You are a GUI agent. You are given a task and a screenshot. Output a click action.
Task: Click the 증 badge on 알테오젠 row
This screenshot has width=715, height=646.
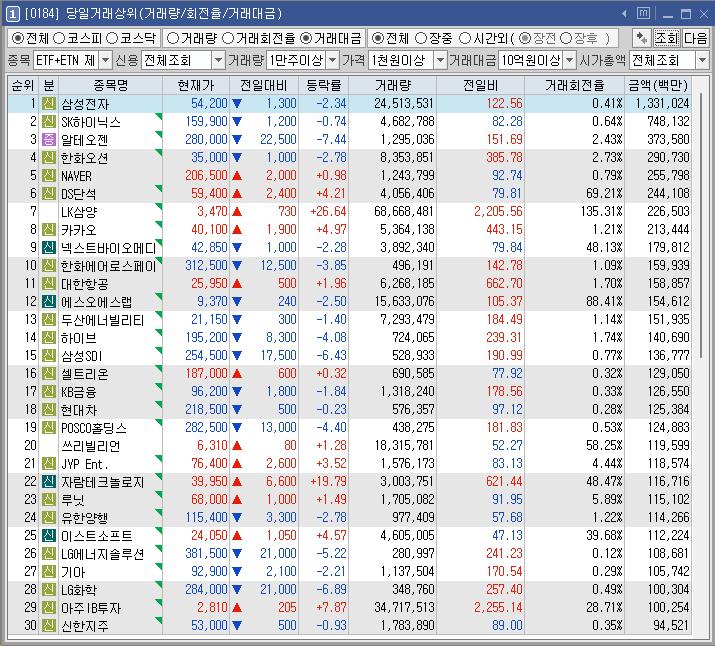click(x=48, y=140)
